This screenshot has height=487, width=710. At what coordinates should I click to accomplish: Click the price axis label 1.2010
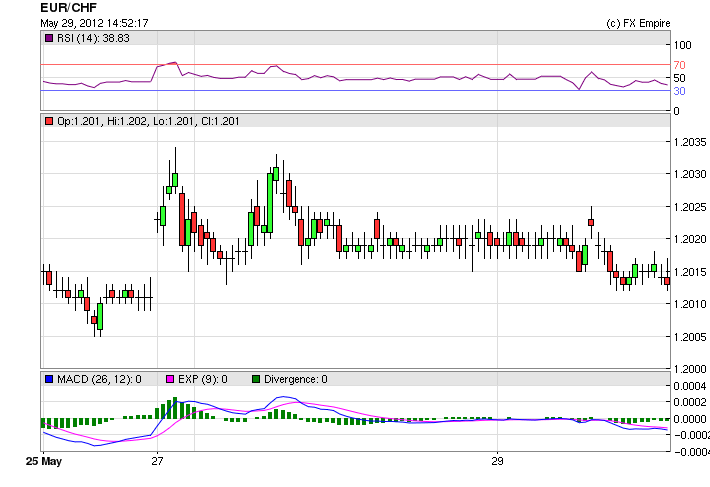click(690, 304)
